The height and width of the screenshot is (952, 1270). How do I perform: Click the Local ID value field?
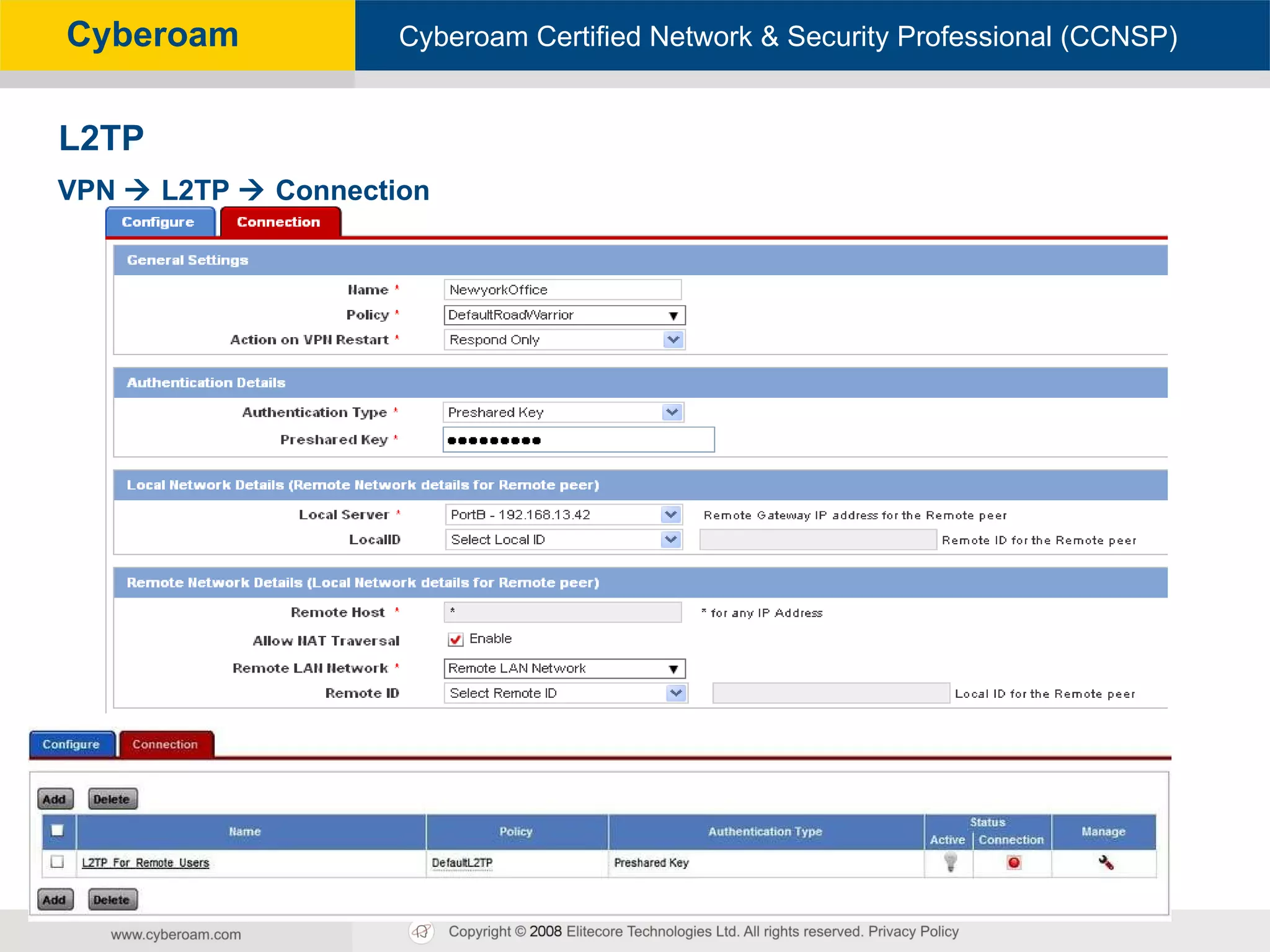(x=818, y=539)
